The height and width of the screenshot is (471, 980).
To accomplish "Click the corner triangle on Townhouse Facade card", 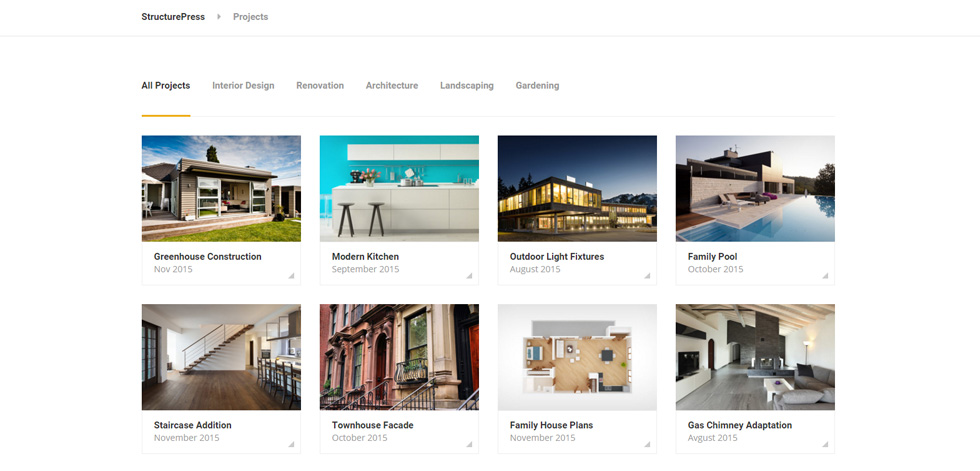I will point(470,445).
